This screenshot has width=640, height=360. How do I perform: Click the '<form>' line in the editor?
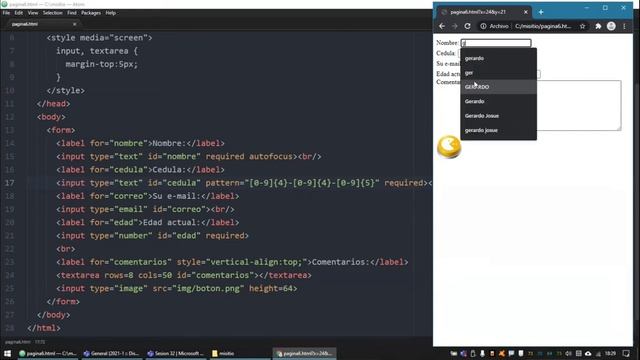pos(61,130)
